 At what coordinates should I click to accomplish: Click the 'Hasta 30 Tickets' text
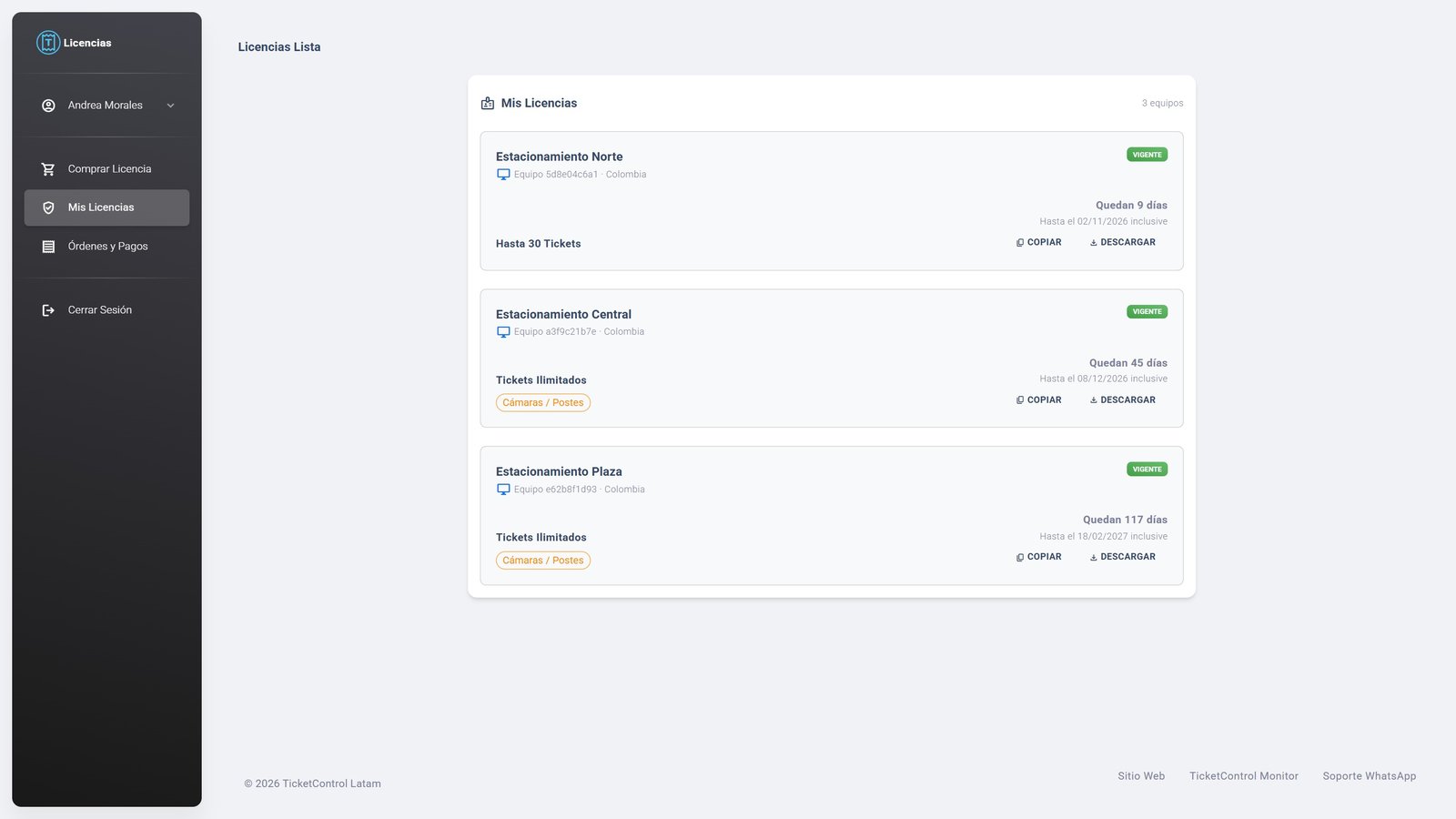539,244
